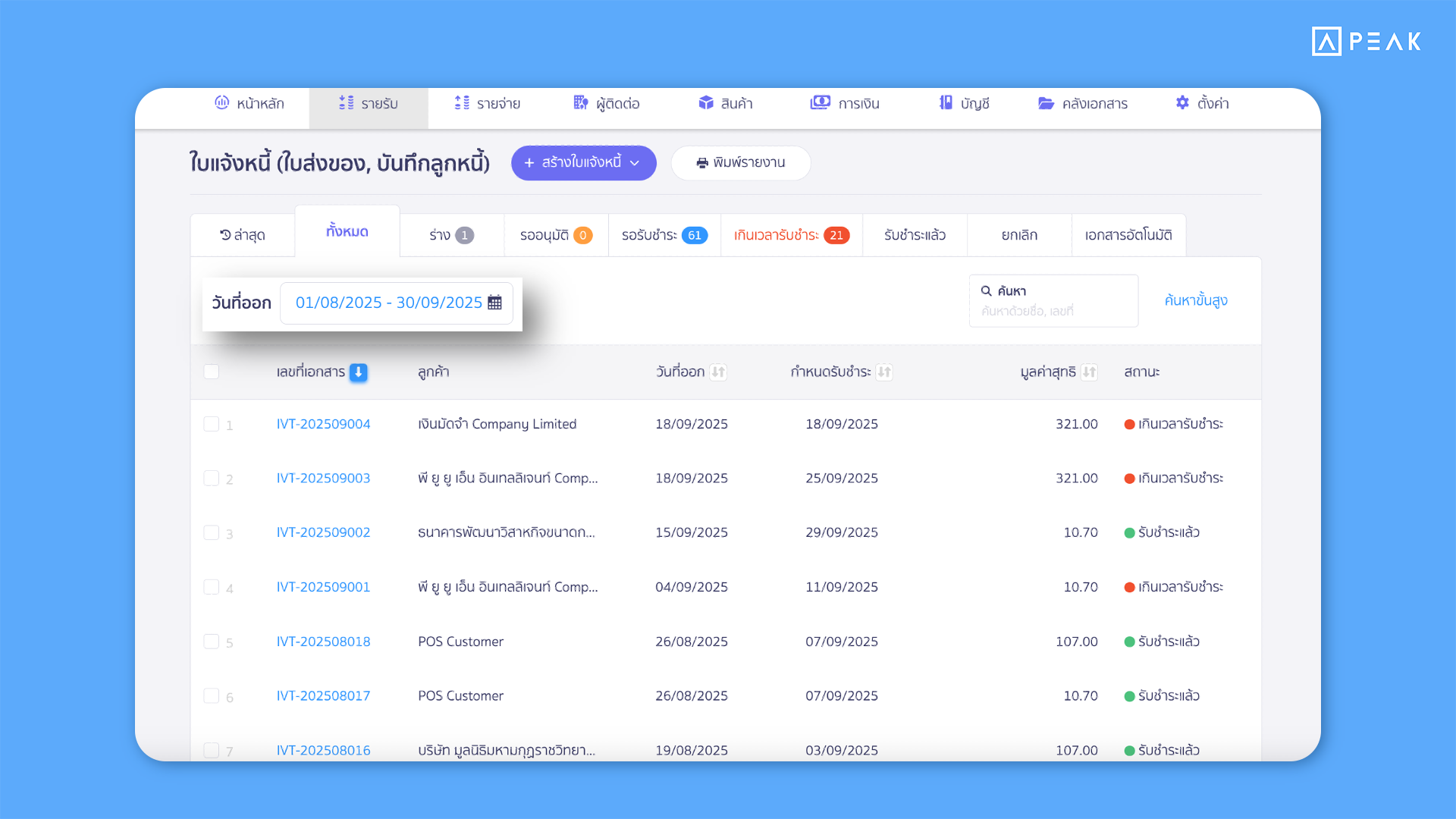Screen dimensions: 1456x819
Task: Click the calendar icon in date range field
Action: [494, 303]
